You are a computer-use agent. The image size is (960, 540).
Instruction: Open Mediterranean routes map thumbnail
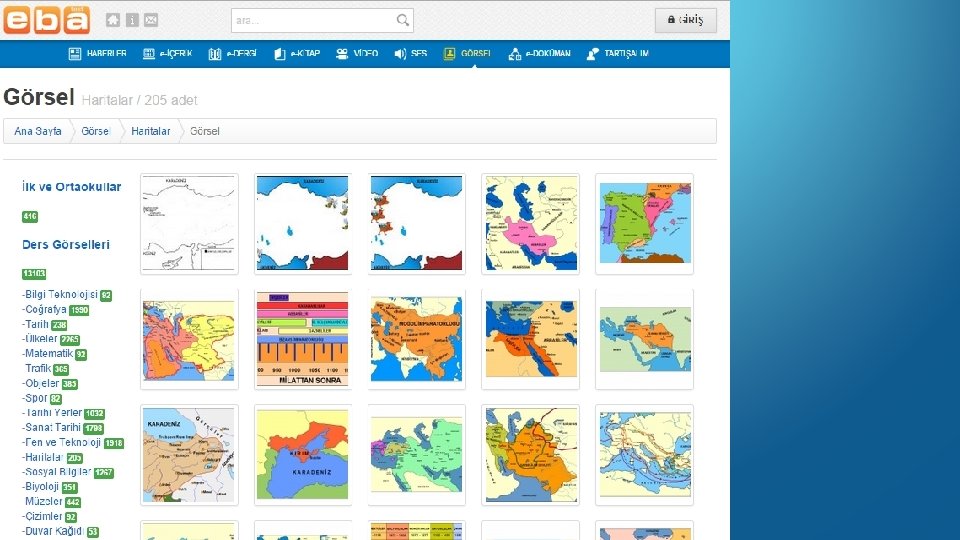point(645,454)
